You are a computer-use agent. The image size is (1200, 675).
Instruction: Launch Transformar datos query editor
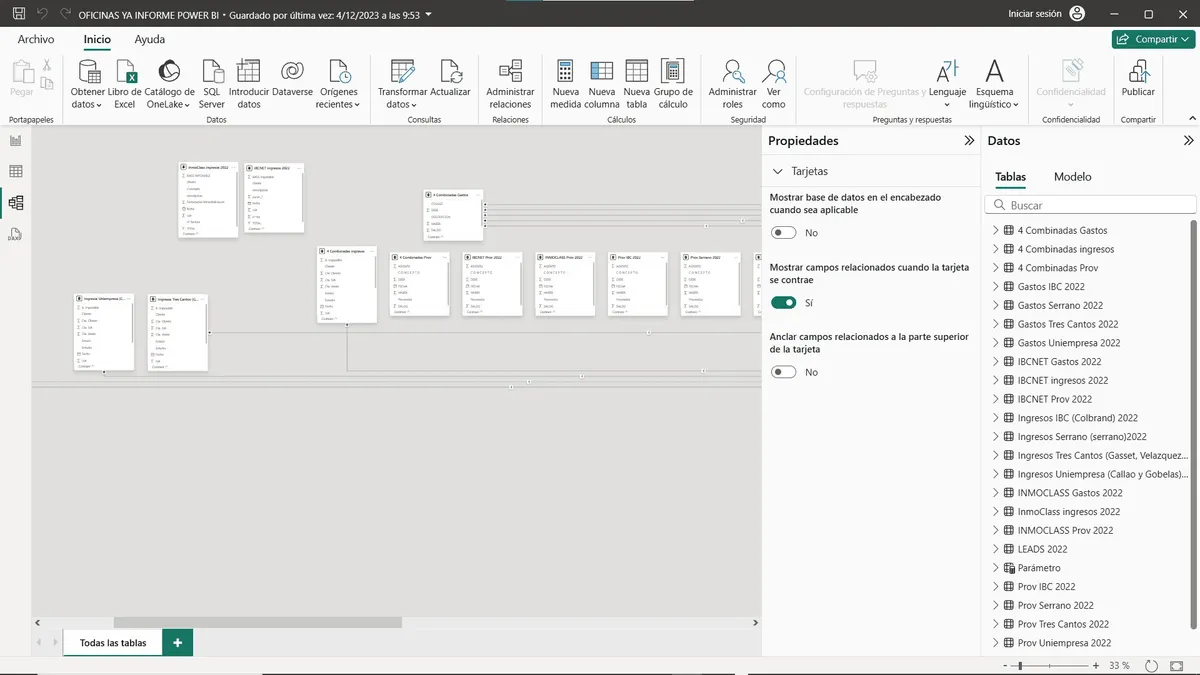coord(402,85)
